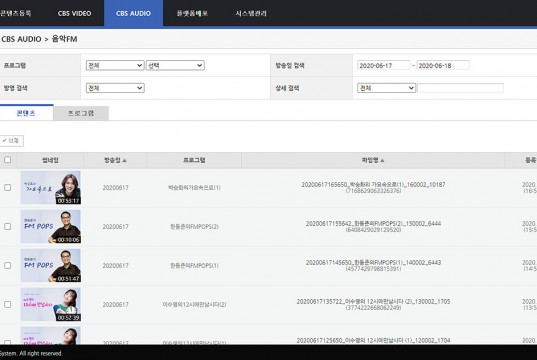Check the 박승화의가요속으로(1) row checkbox

(x=8, y=187)
